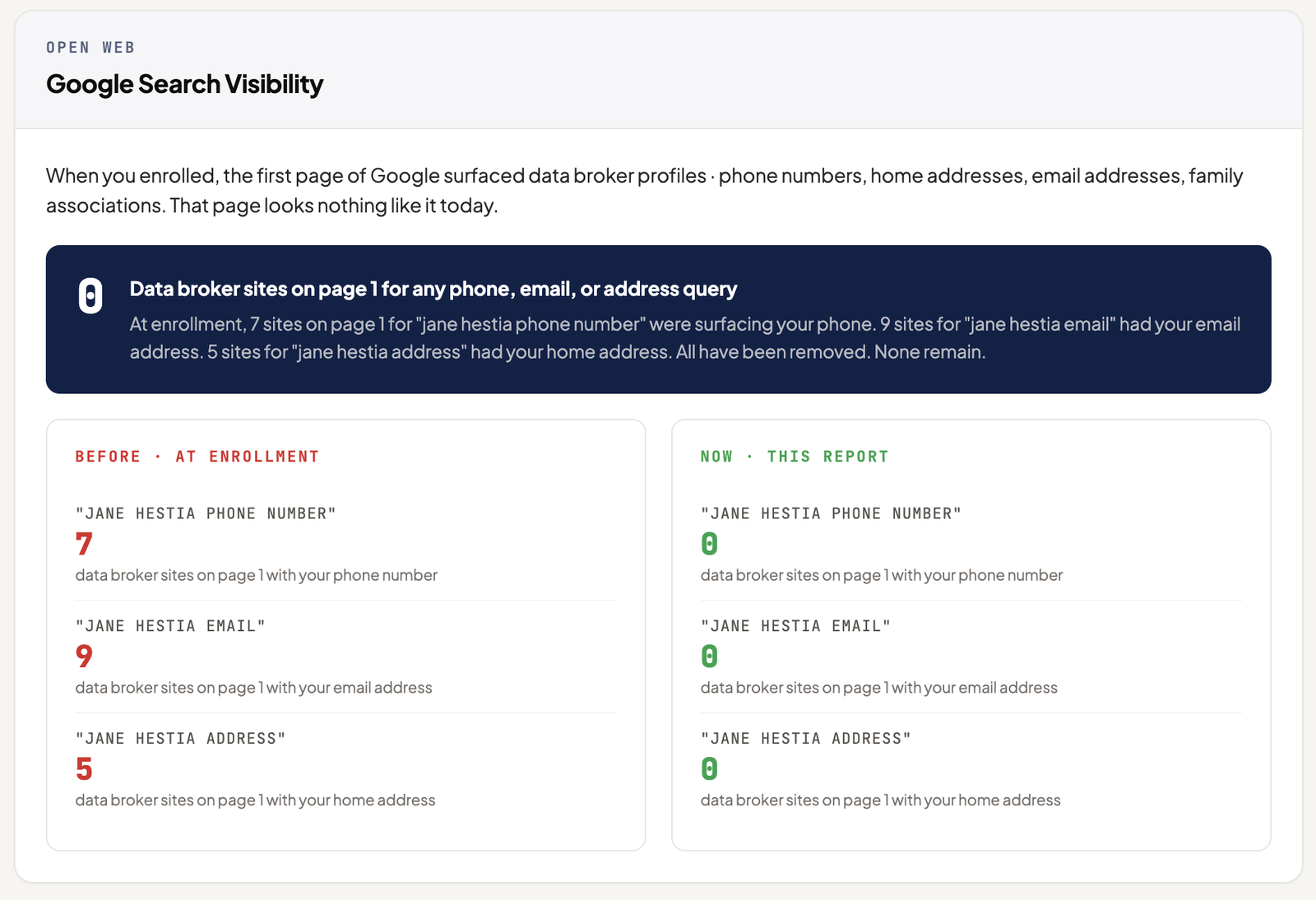This screenshot has width=1316, height=900.
Task: Click Before card home address description
Action: pyautogui.click(x=255, y=800)
